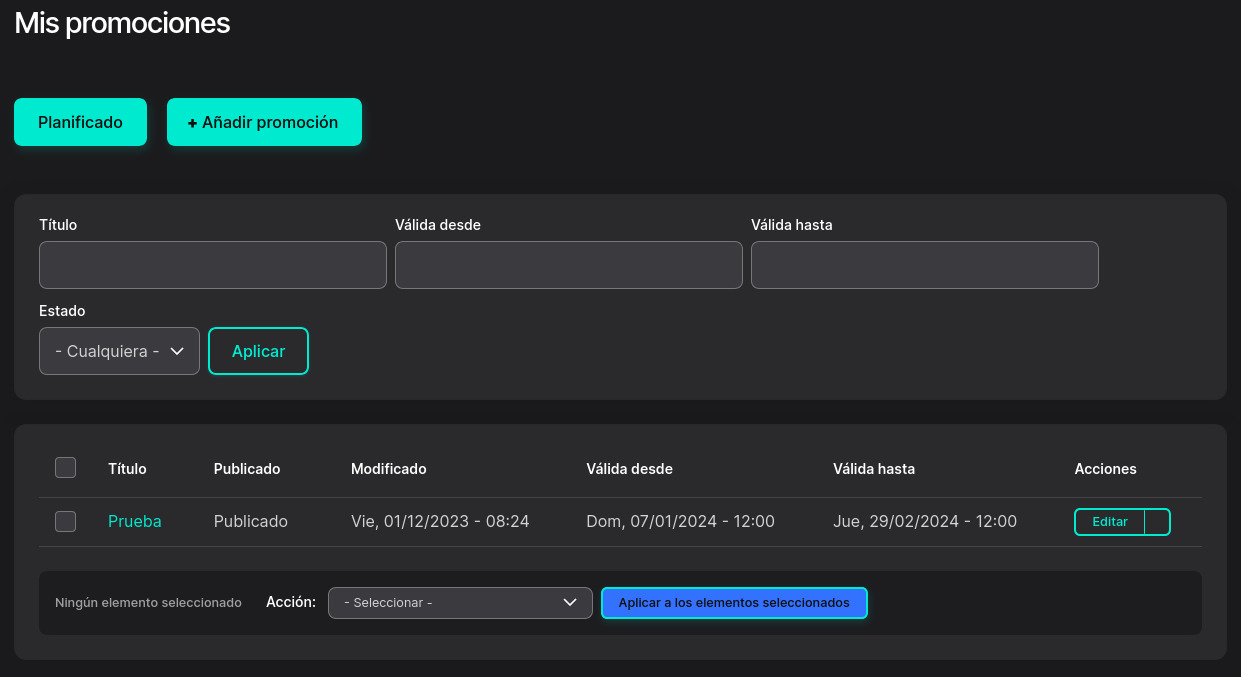The height and width of the screenshot is (677, 1241).
Task: Click the Modificado column header
Action: pos(388,469)
